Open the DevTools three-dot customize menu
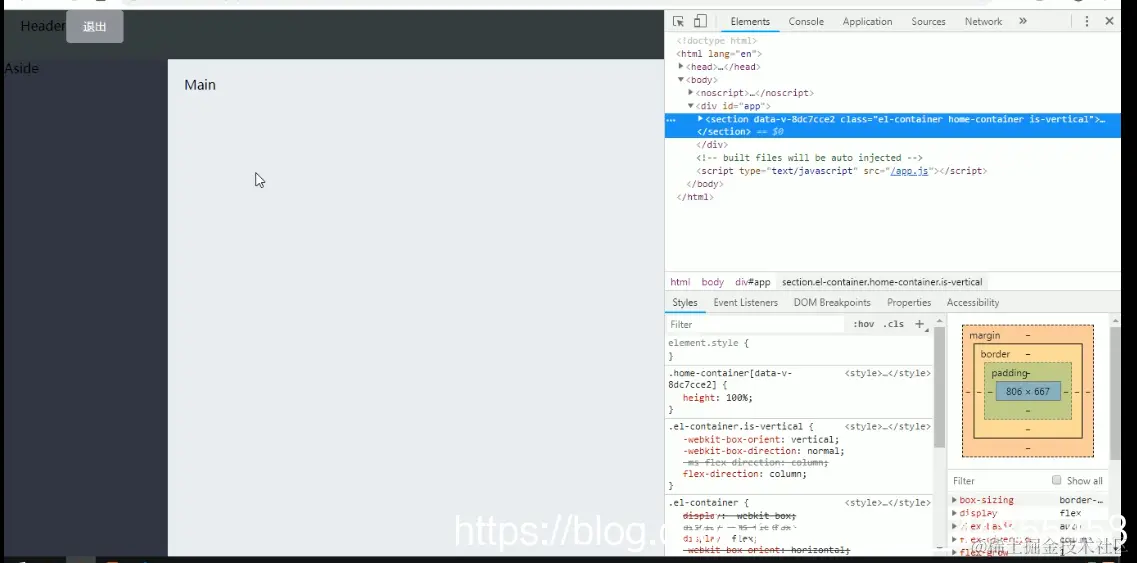1137x563 pixels. pyautogui.click(x=1086, y=21)
